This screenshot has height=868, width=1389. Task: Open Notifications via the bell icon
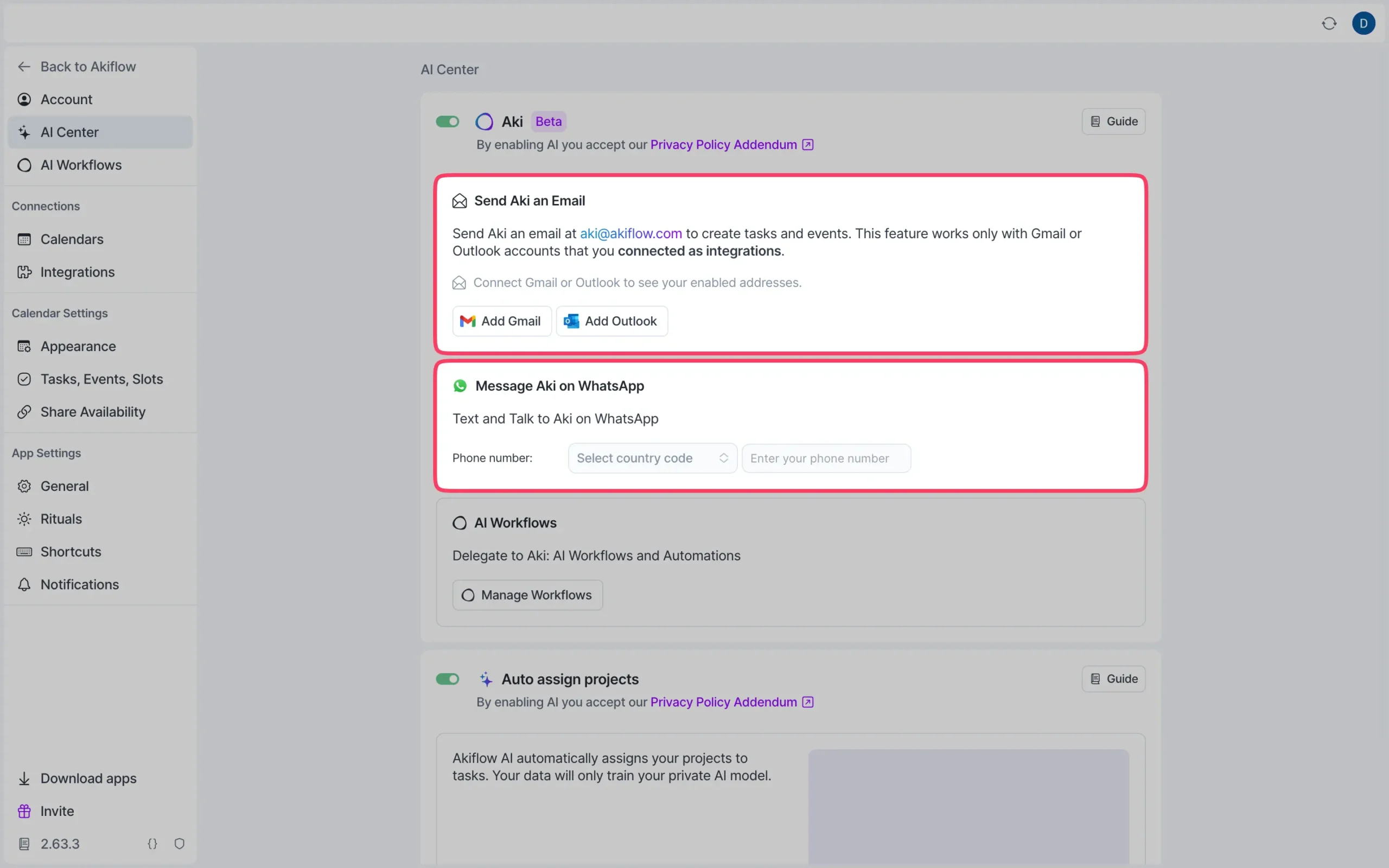[24, 584]
